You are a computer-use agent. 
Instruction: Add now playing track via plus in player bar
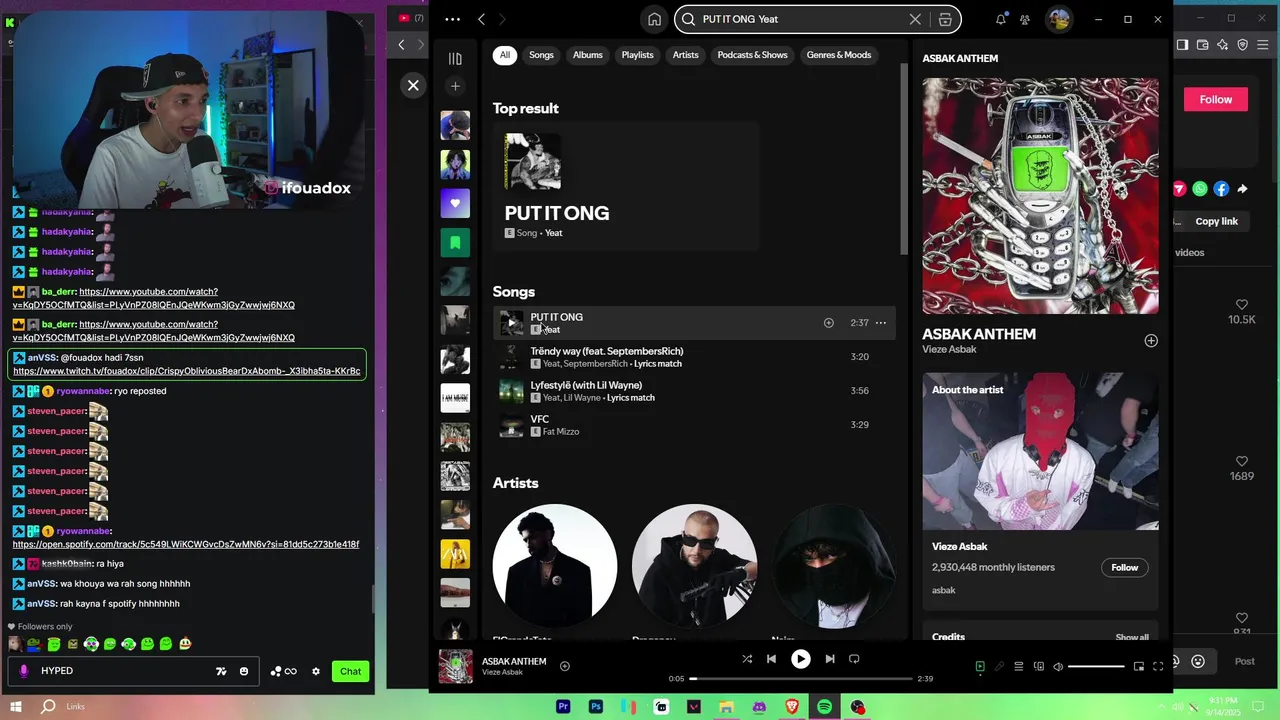pyautogui.click(x=565, y=666)
